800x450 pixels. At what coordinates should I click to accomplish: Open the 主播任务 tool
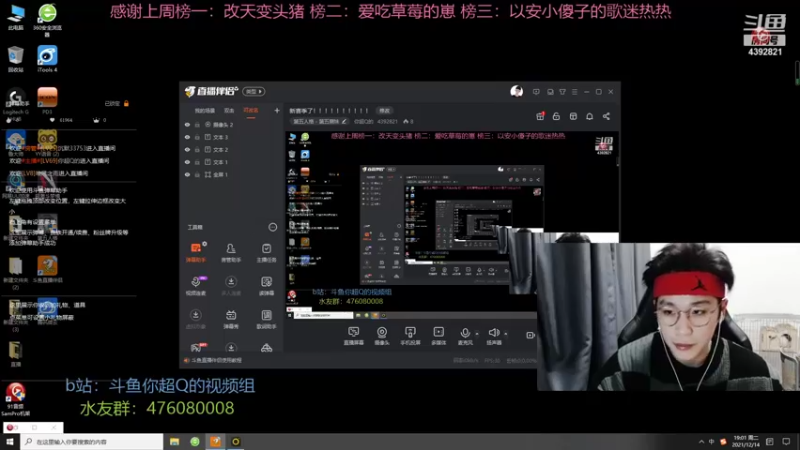point(266,252)
